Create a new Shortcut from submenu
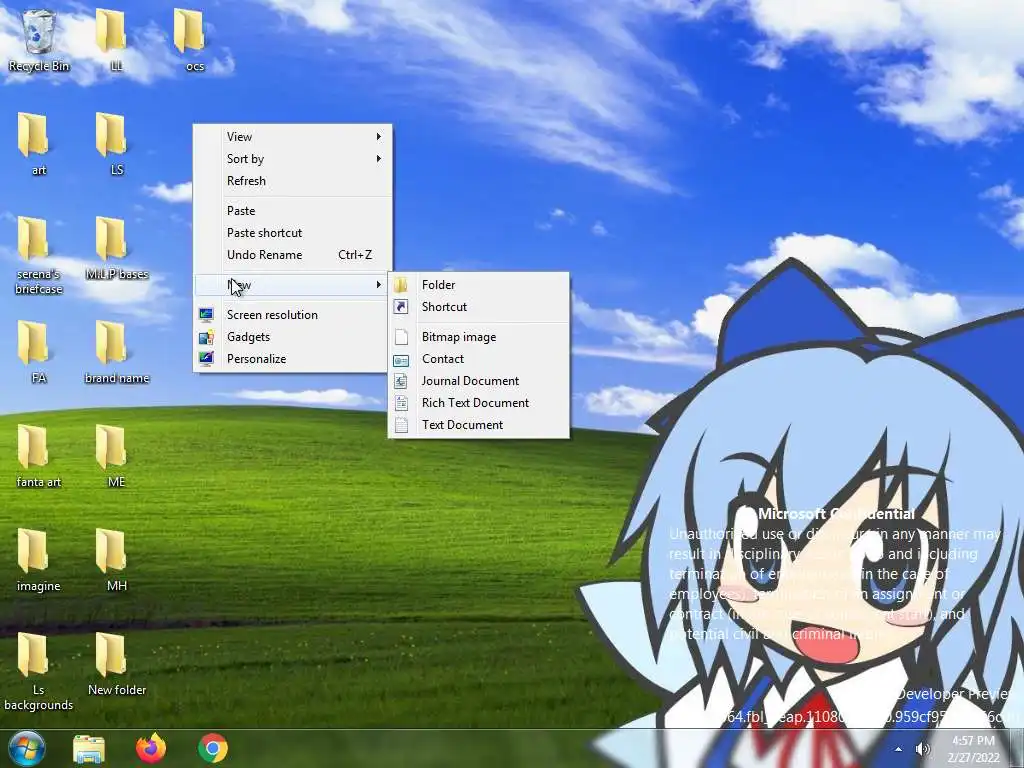1024x768 pixels. [479, 307]
